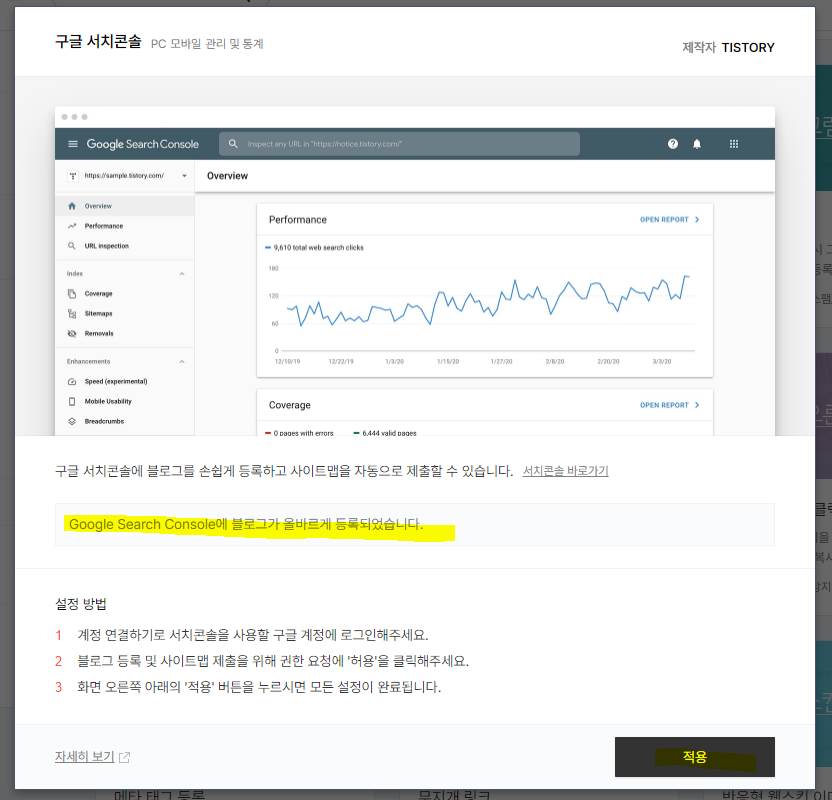Click the Removals crossed-eye icon in sidebar
The width and height of the screenshot is (832, 800).
(x=72, y=334)
